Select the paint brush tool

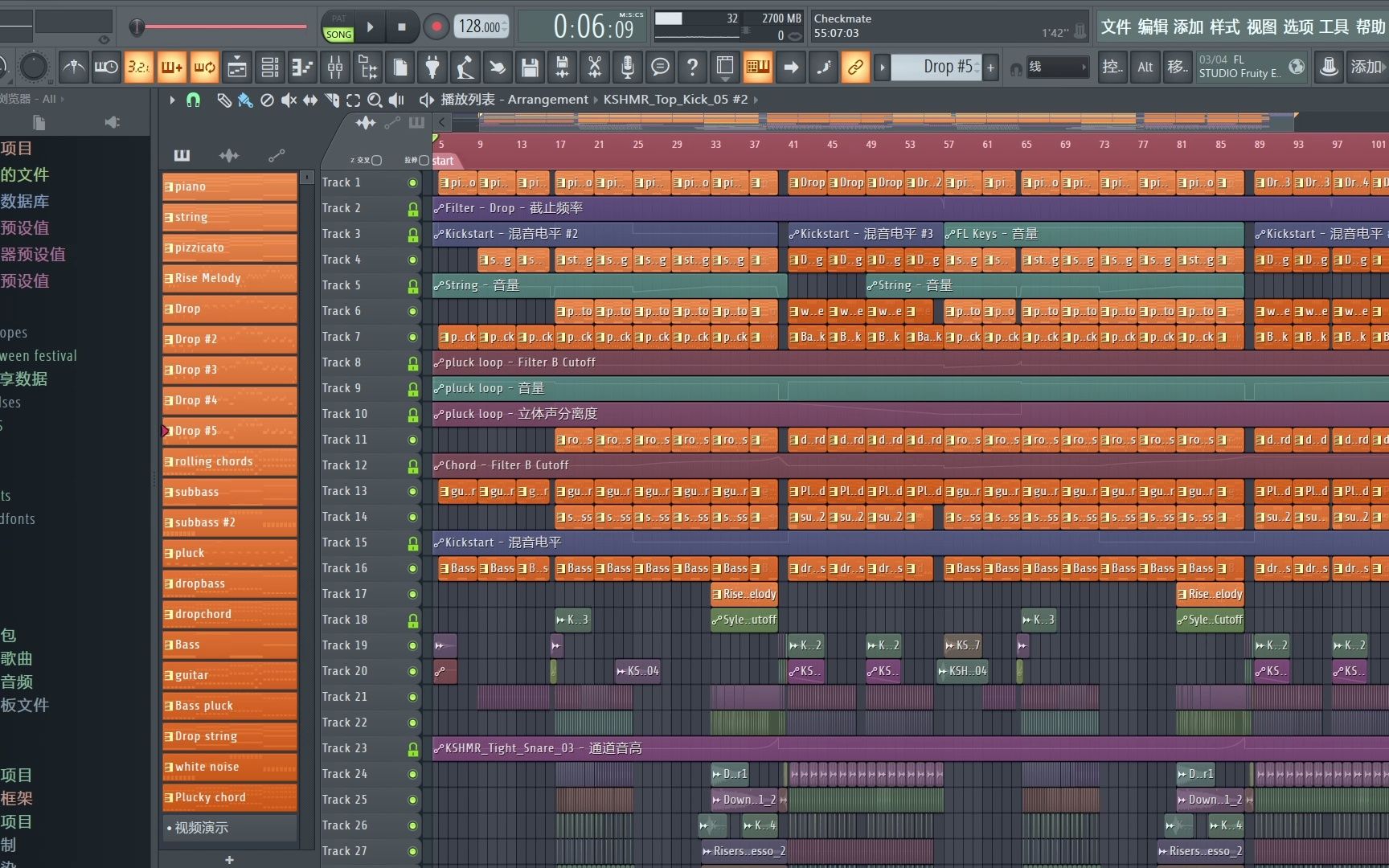pos(245,100)
